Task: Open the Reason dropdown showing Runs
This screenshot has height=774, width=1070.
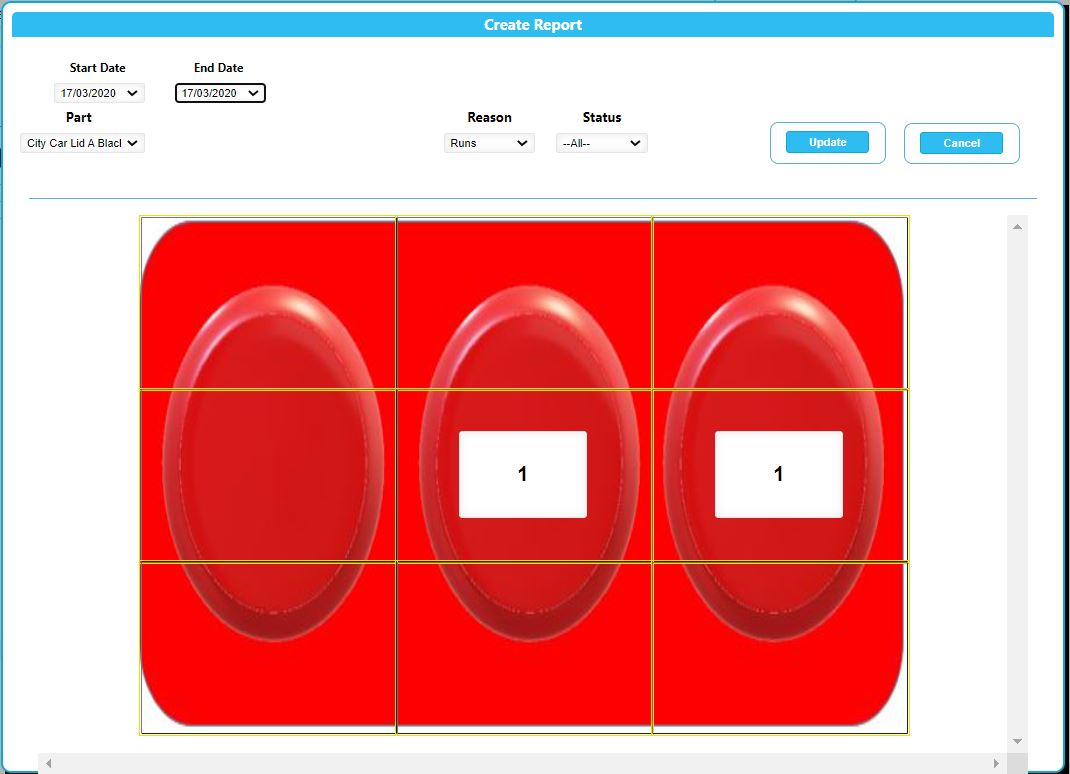Action: tap(489, 143)
